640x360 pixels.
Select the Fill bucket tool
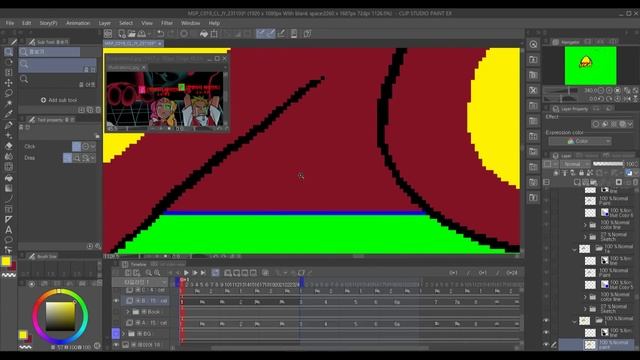(x=8, y=178)
